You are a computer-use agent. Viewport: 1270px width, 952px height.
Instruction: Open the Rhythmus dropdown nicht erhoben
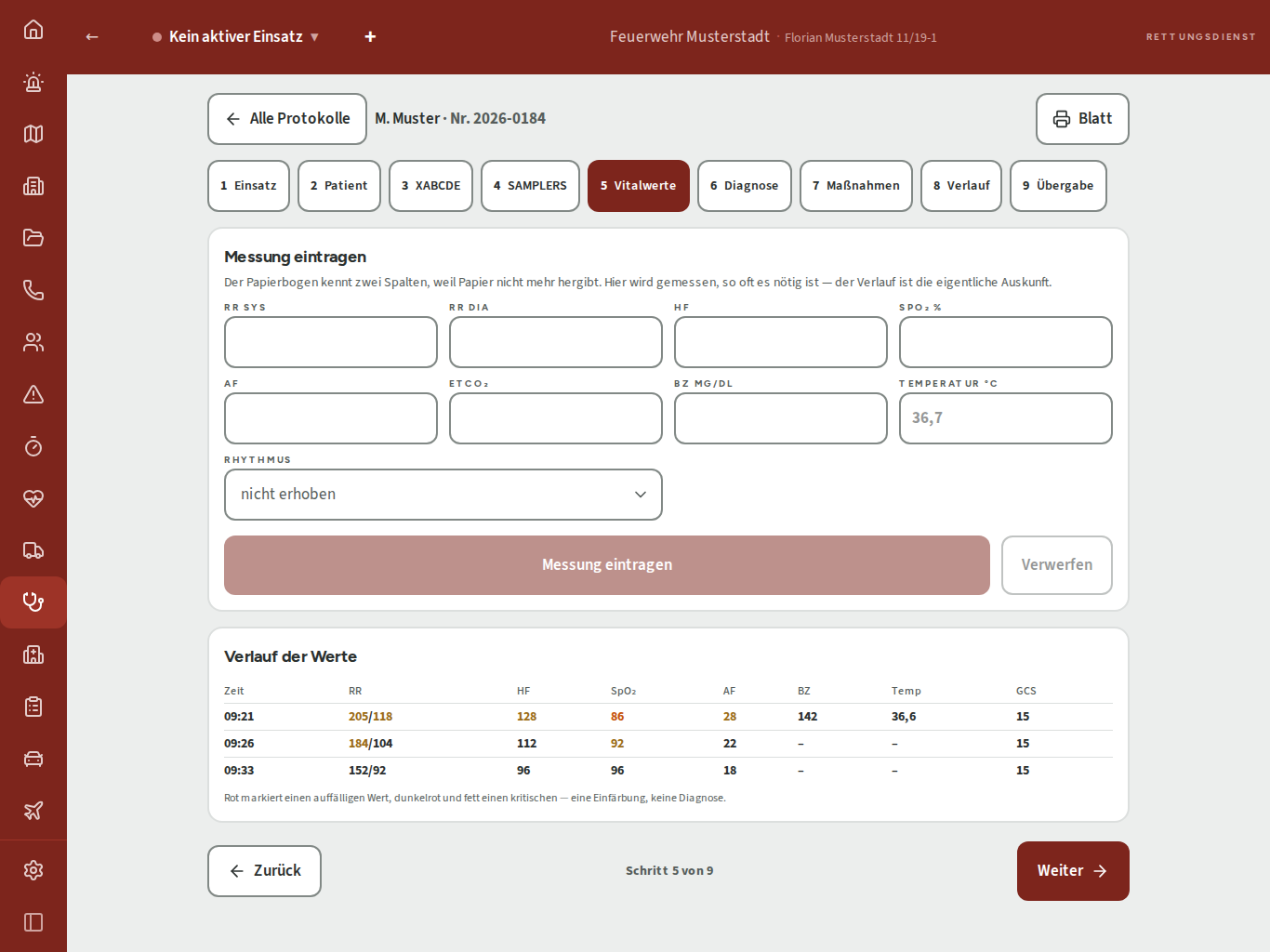(443, 495)
